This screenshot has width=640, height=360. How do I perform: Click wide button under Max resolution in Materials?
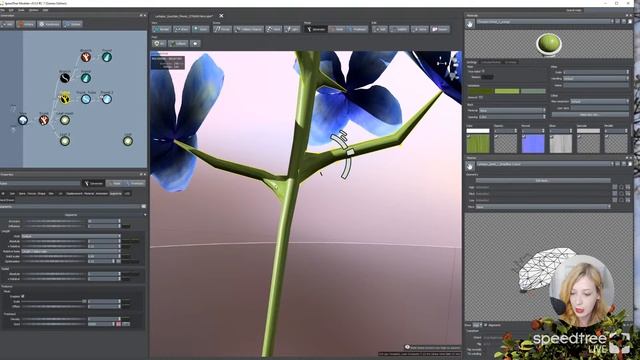[589, 115]
